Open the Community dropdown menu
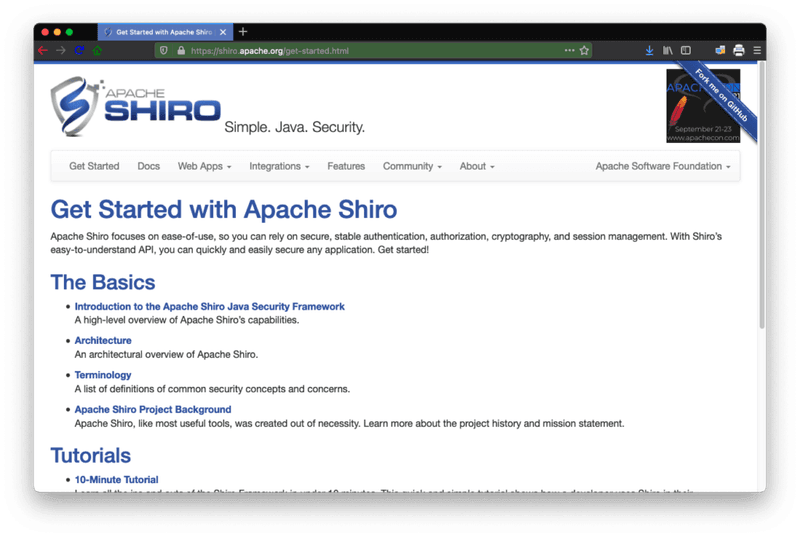The height and width of the screenshot is (537, 800). (x=412, y=166)
